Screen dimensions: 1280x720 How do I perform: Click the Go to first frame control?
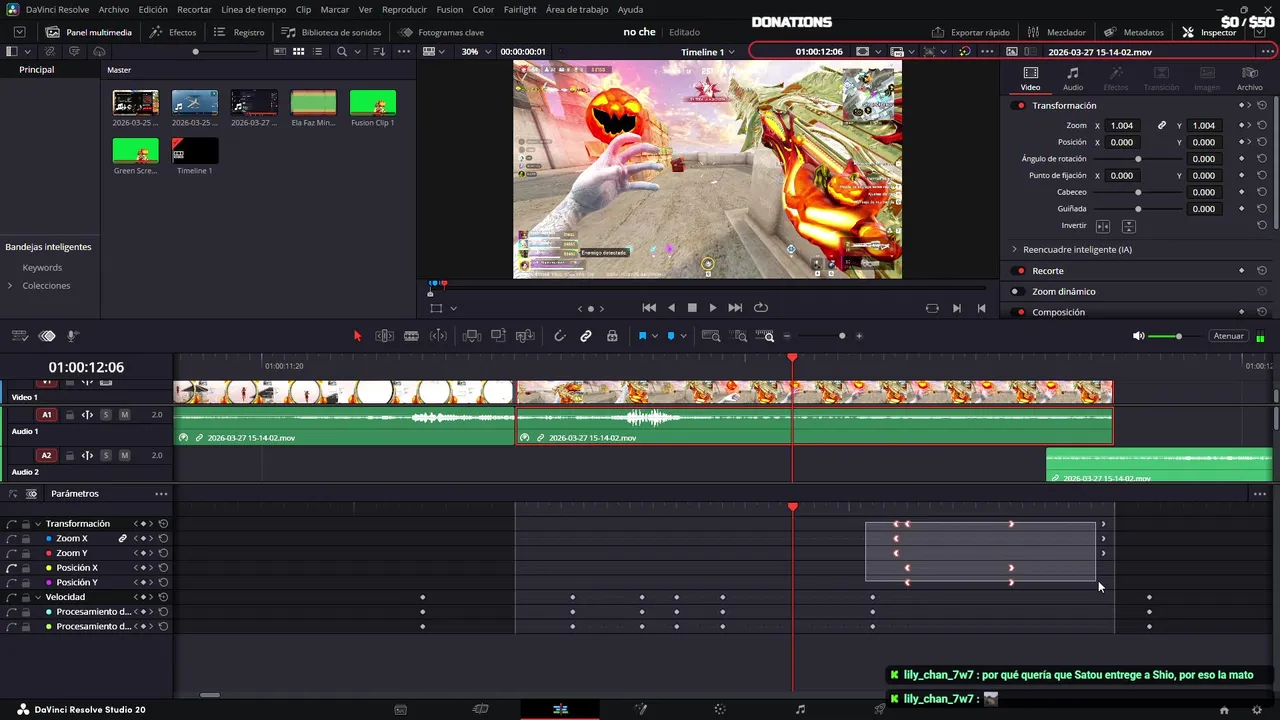(x=649, y=308)
